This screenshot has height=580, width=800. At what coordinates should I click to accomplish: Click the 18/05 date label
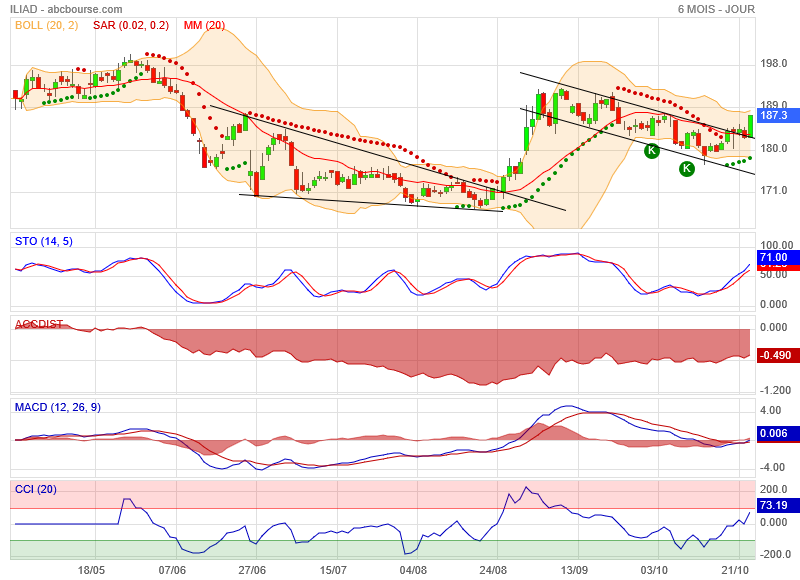[91, 570]
